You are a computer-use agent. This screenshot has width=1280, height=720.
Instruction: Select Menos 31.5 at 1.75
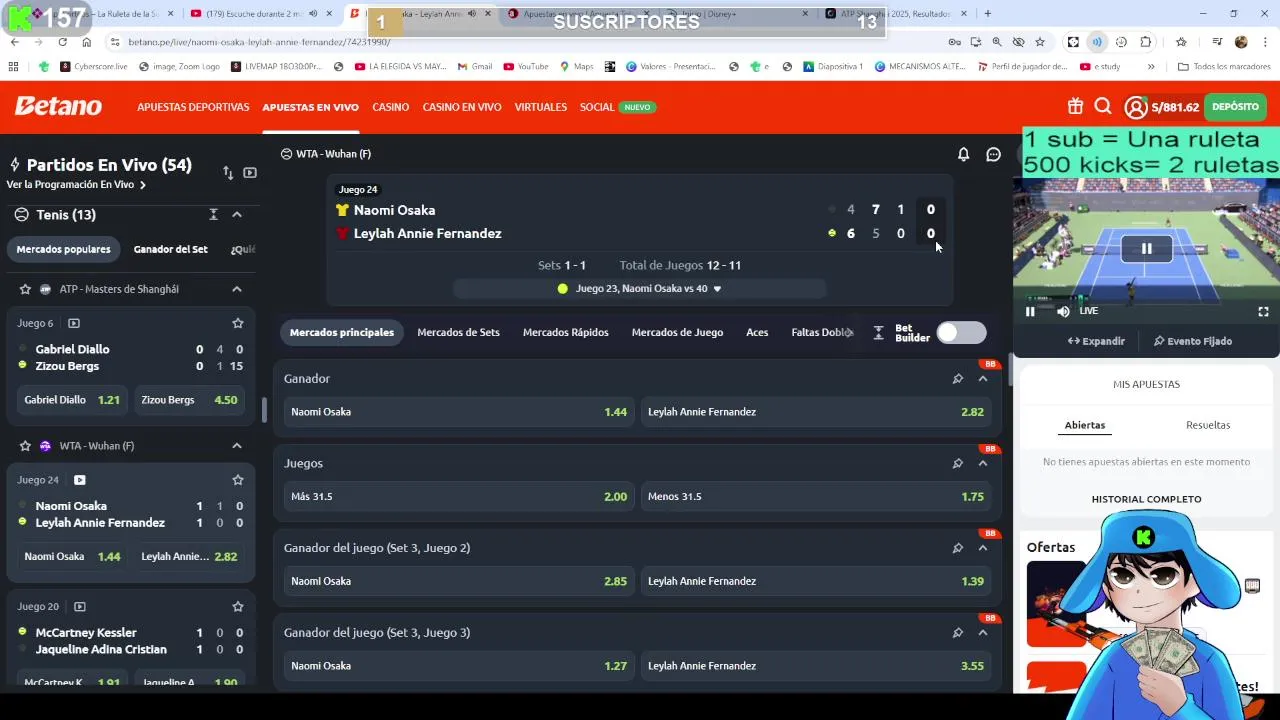pyautogui.click(x=816, y=497)
